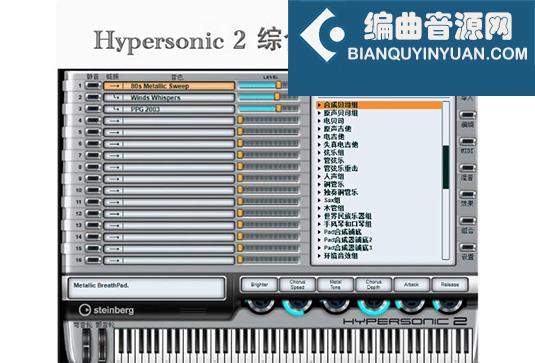Open the 混音 page button
Screen dimensions: 535x363
(467, 168)
